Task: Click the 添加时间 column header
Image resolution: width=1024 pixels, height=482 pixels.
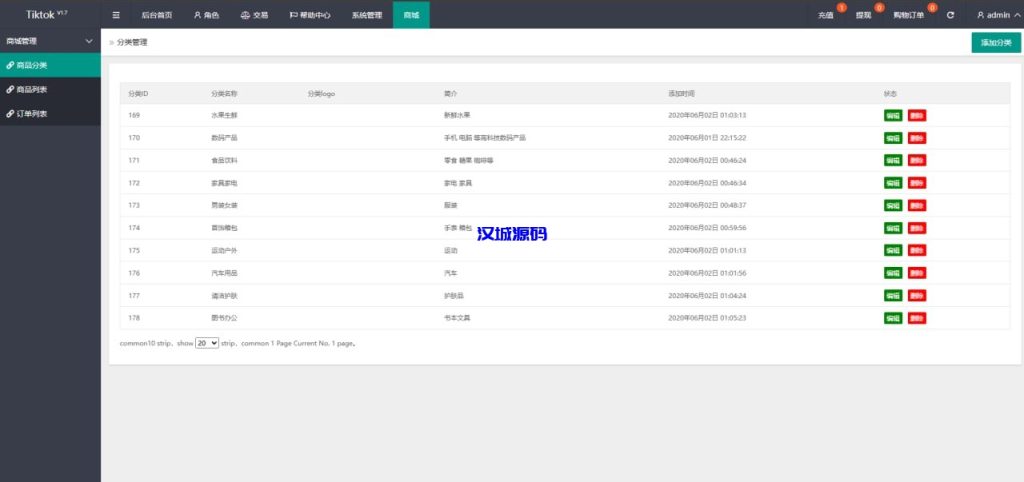Action: [681, 93]
